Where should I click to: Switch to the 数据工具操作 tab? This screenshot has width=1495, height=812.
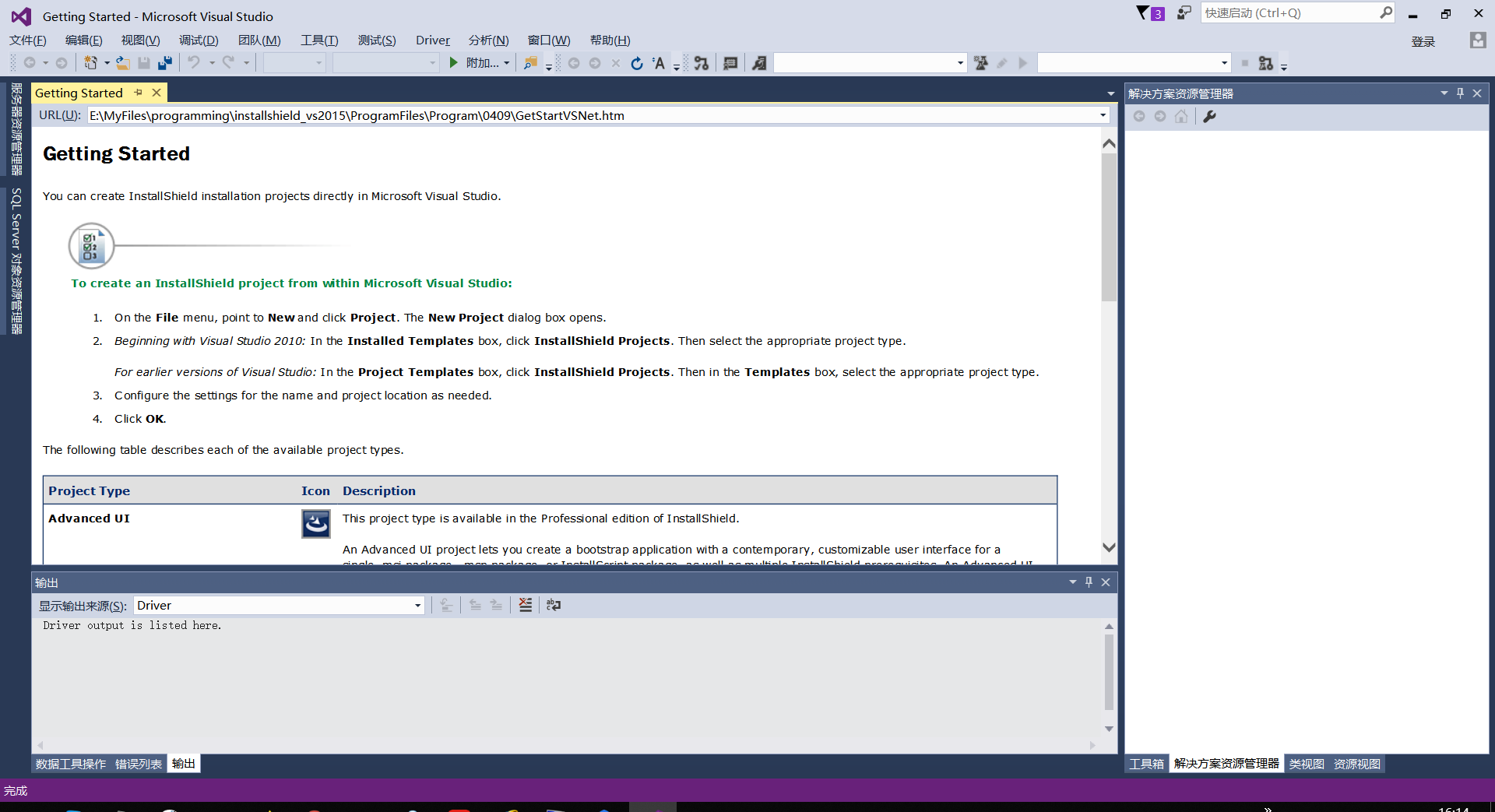point(71,764)
